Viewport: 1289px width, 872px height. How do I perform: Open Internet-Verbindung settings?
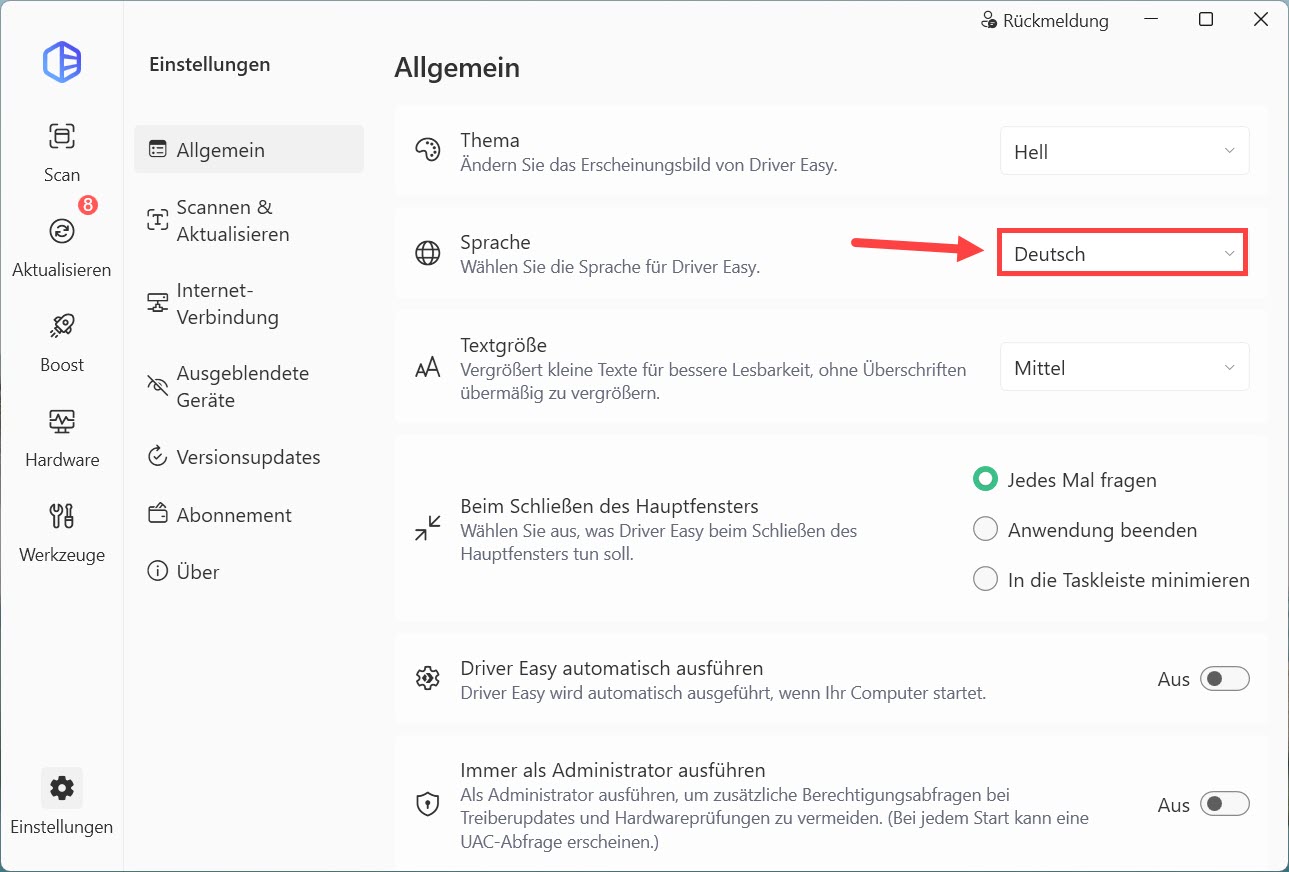coord(249,303)
